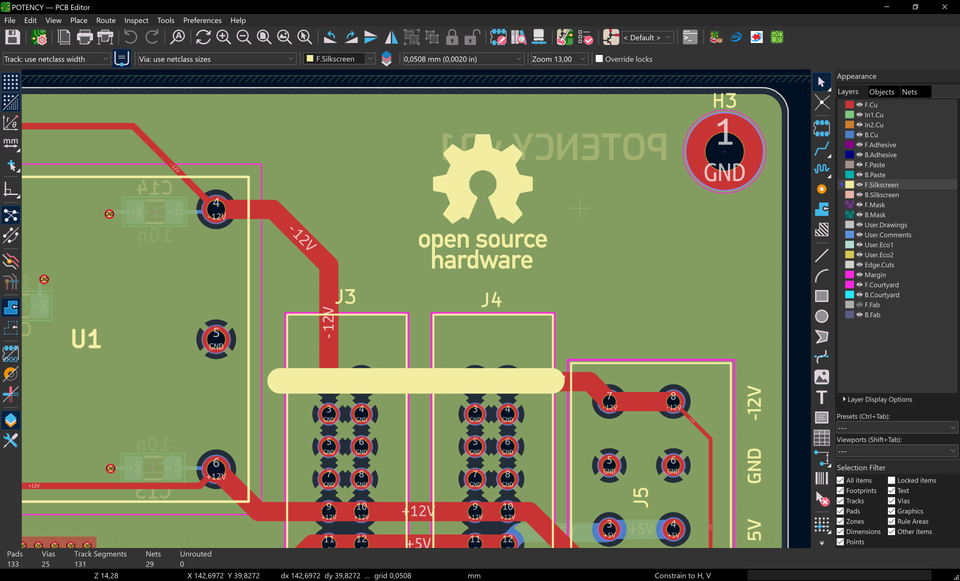Hide F.Cu layer via eye icon
This screenshot has width=960, height=581.
[860, 105]
